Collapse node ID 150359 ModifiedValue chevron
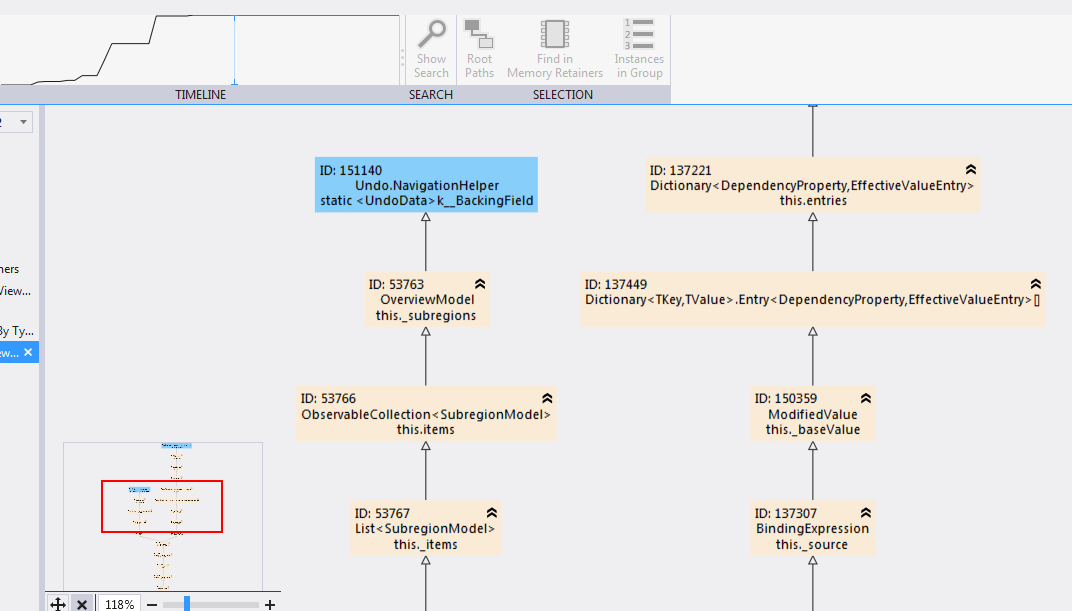 click(866, 398)
